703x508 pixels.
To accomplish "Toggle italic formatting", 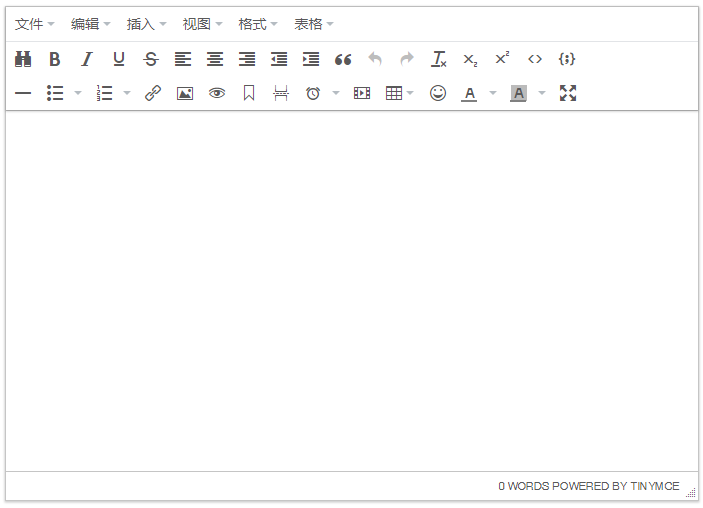I will pos(87,59).
